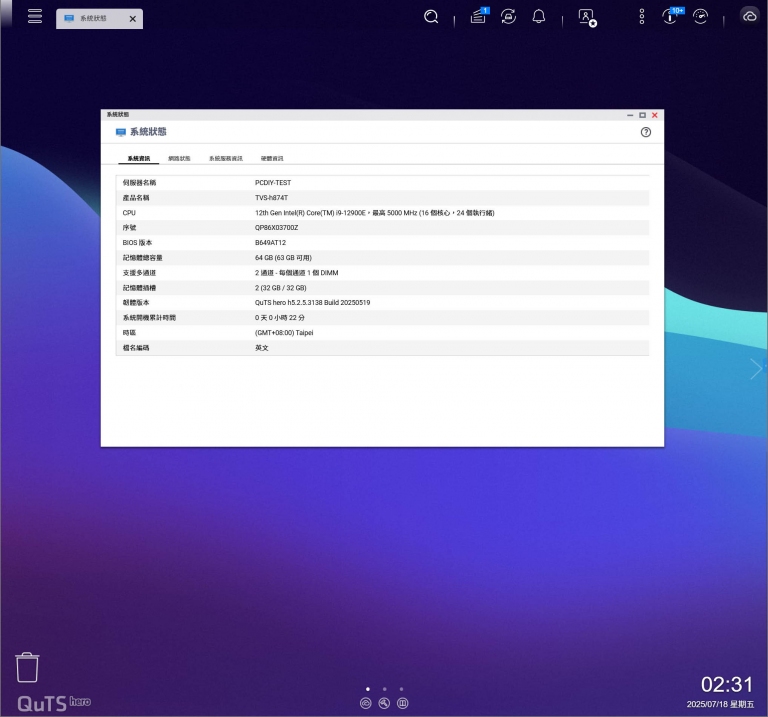Open the help question mark icon
768x717 pixels.
click(x=646, y=132)
